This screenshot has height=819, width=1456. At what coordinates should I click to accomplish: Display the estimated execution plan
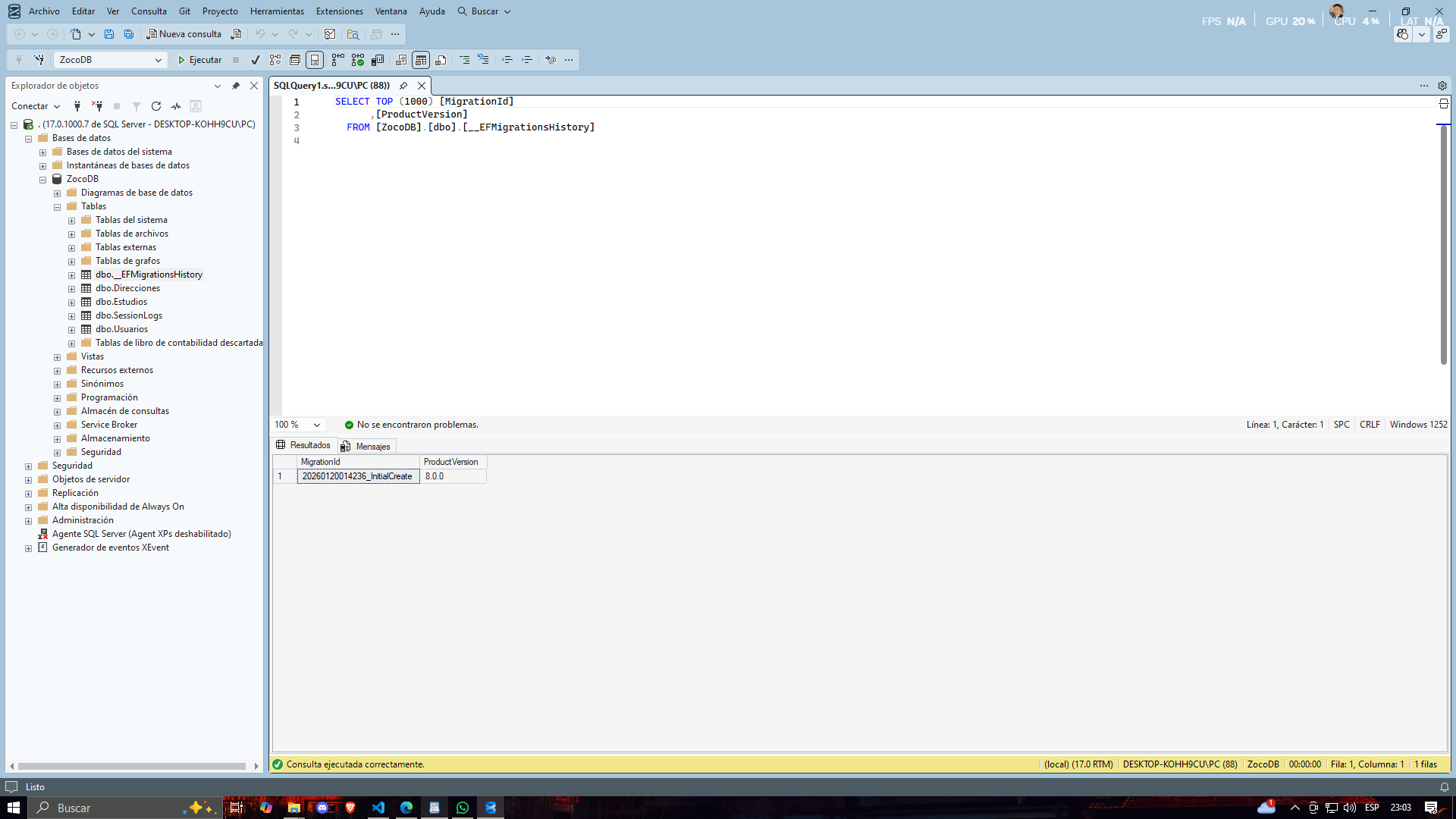[x=275, y=60]
